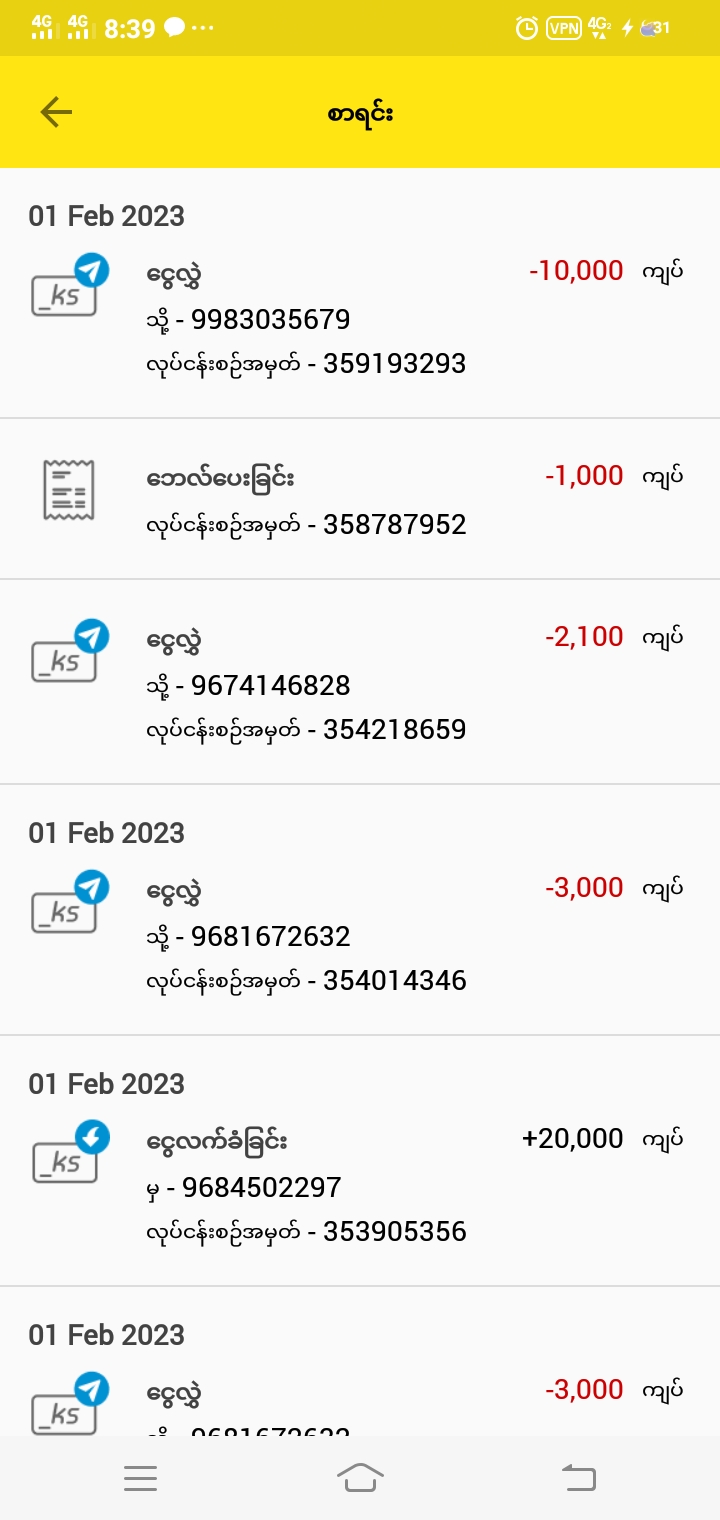Tap sender number 9684502297
The height and width of the screenshot is (1520, 720).
pos(266,1188)
